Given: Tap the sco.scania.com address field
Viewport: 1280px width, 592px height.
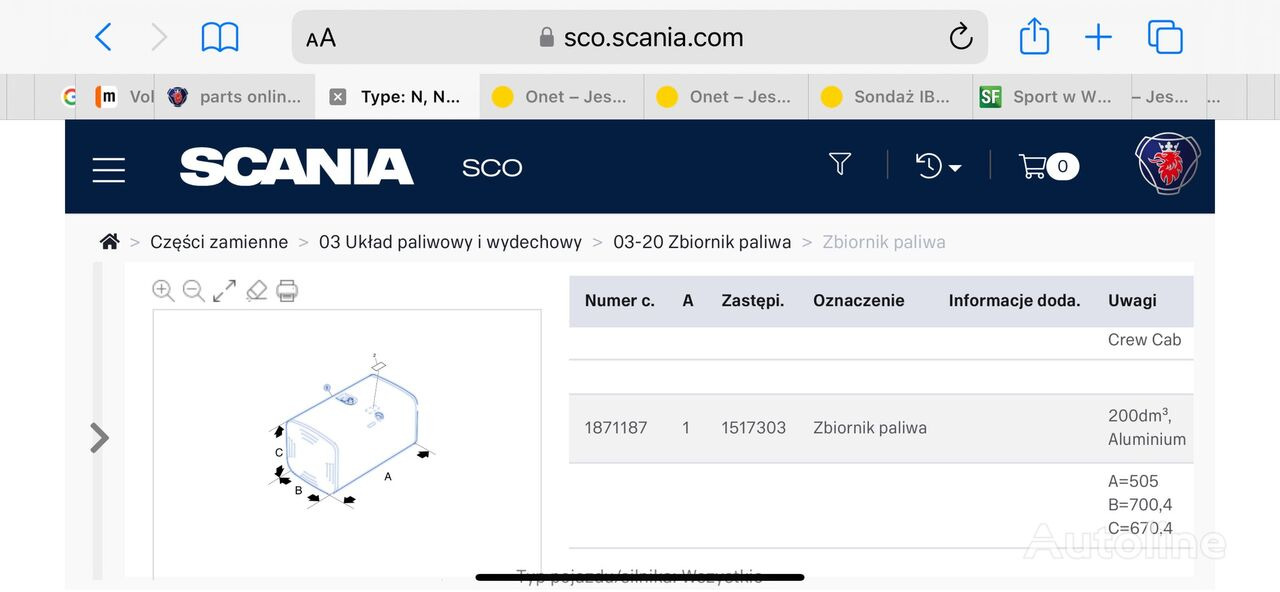Looking at the screenshot, I should tap(640, 38).
